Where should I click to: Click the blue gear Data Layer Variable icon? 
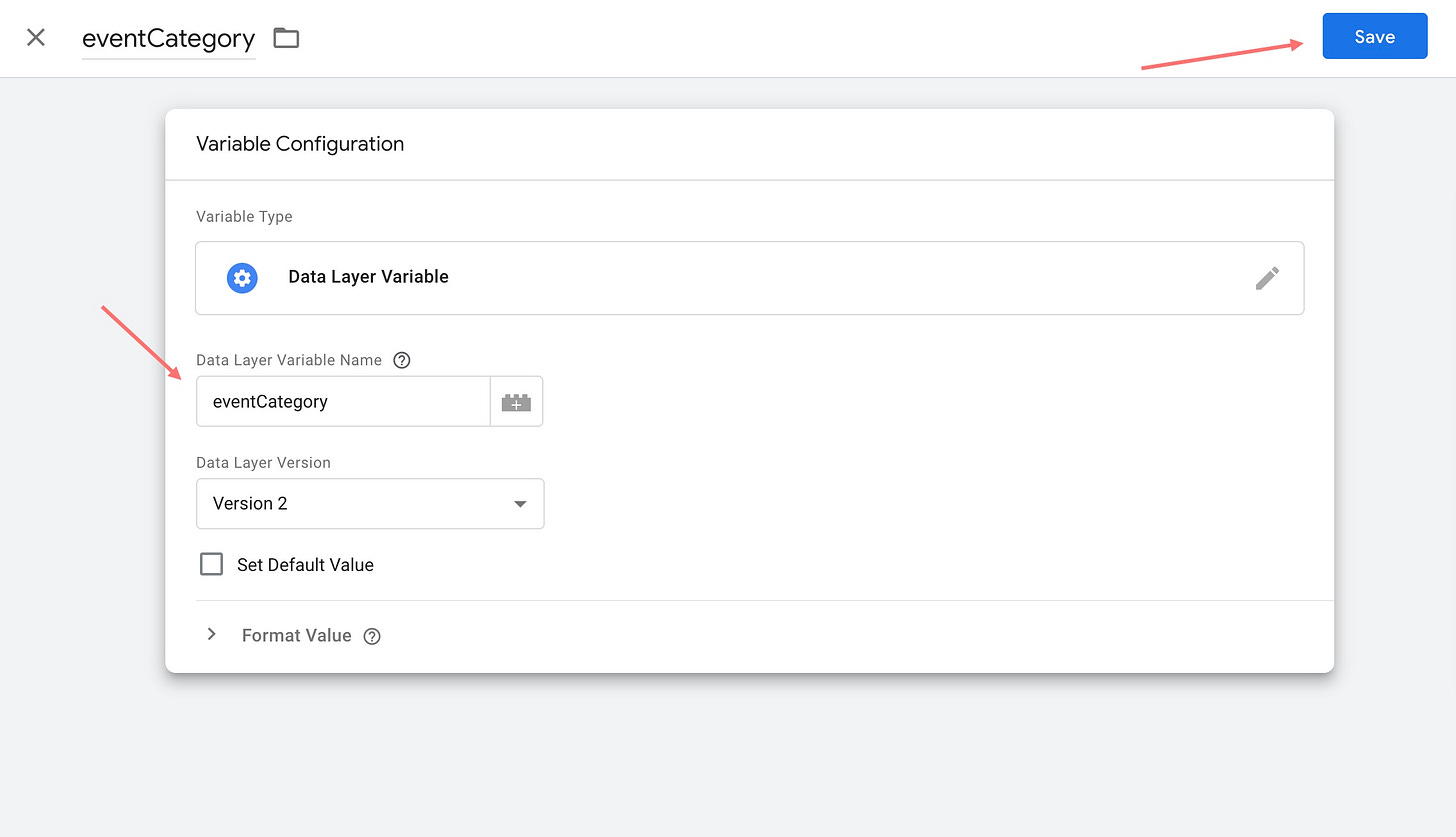tap(242, 277)
